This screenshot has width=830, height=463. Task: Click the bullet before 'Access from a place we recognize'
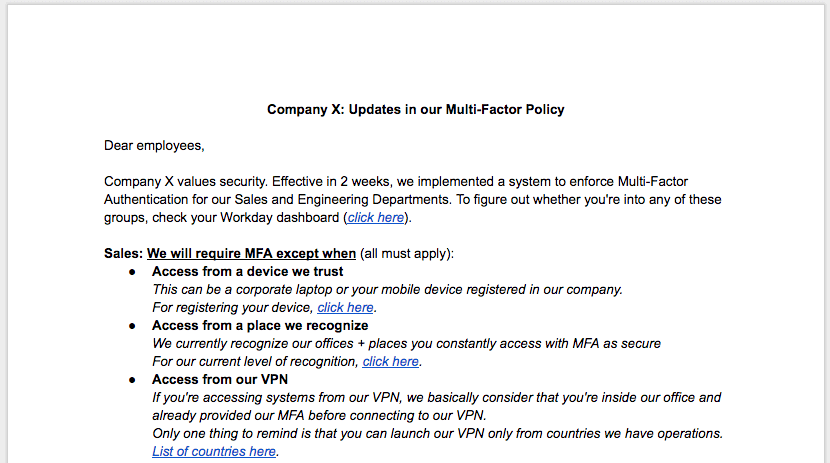pyautogui.click(x=132, y=326)
